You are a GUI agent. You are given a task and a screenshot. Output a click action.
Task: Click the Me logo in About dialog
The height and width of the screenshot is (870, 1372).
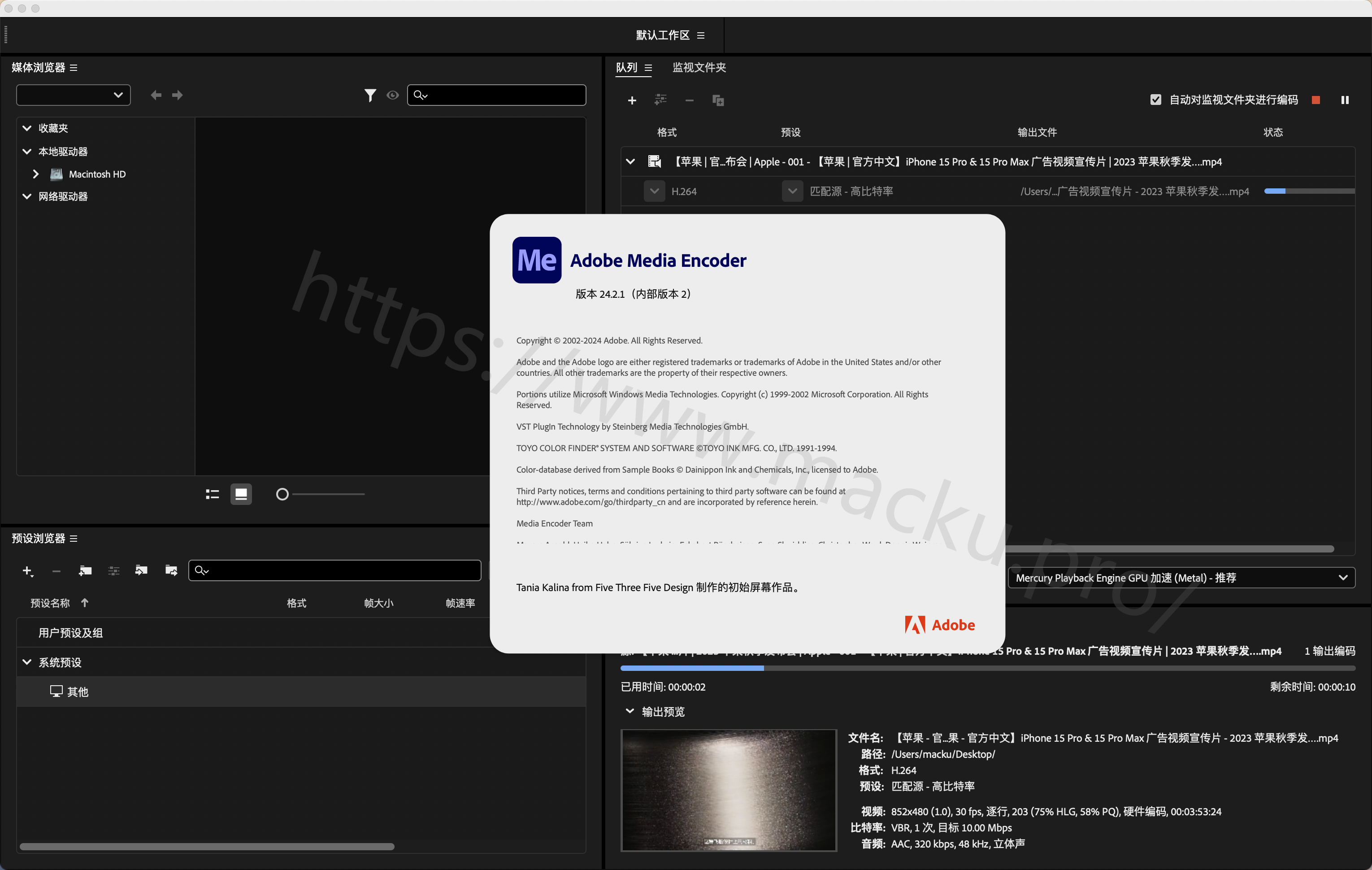pyautogui.click(x=537, y=260)
